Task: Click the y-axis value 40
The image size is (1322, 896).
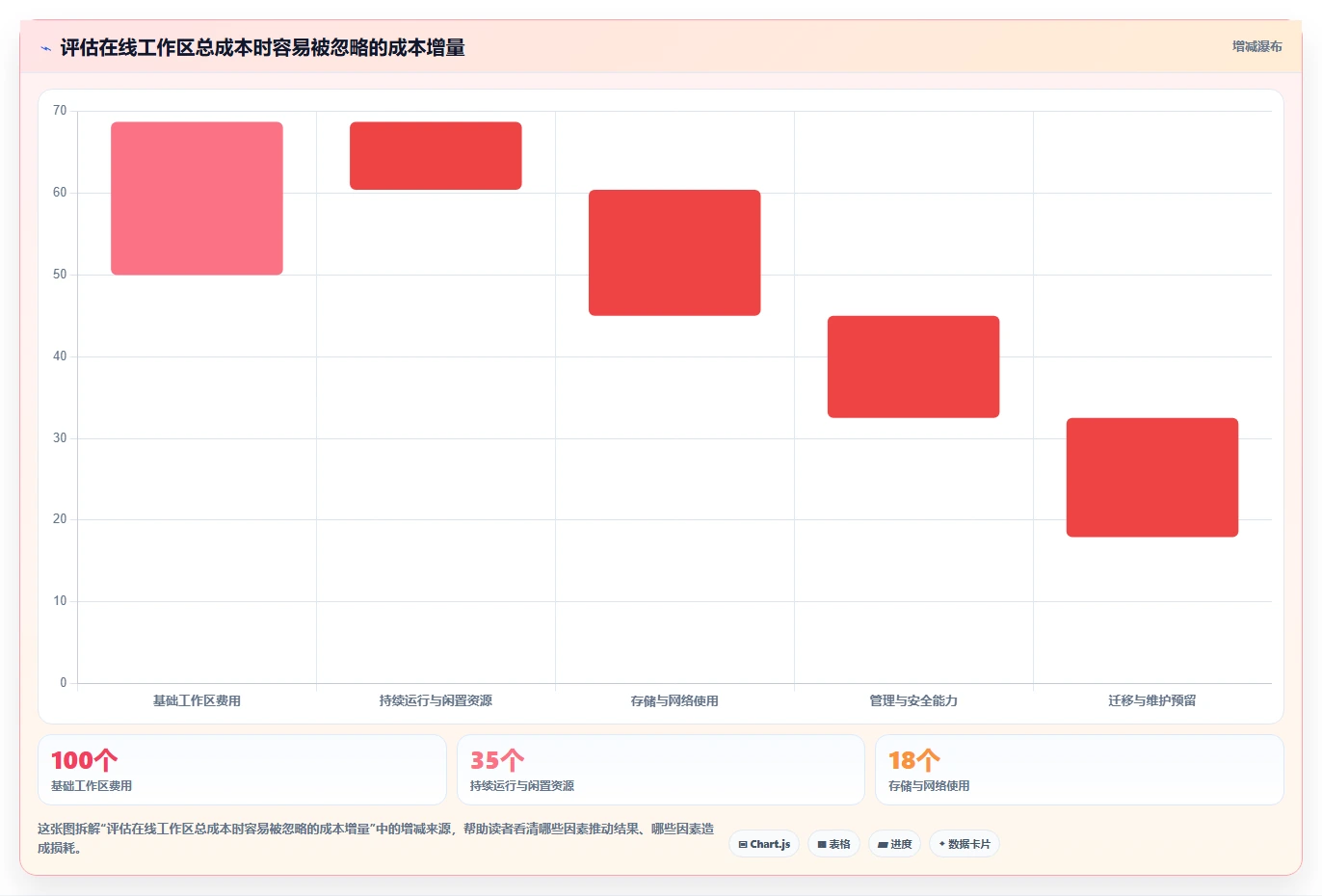Action: coord(60,356)
